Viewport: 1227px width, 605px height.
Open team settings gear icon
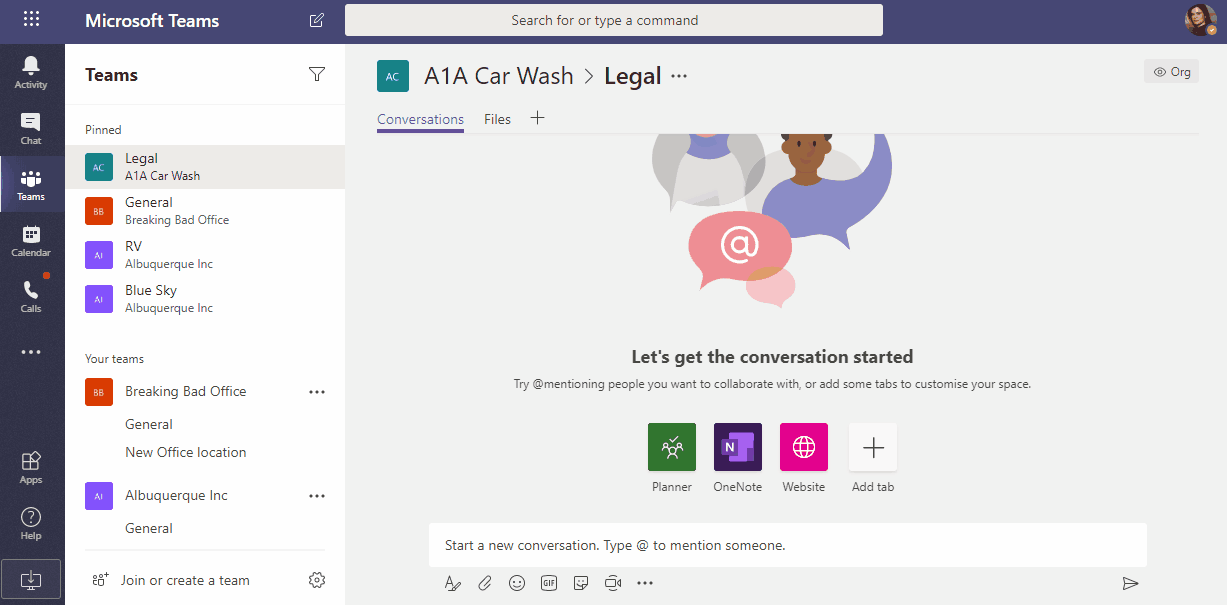pyautogui.click(x=317, y=580)
